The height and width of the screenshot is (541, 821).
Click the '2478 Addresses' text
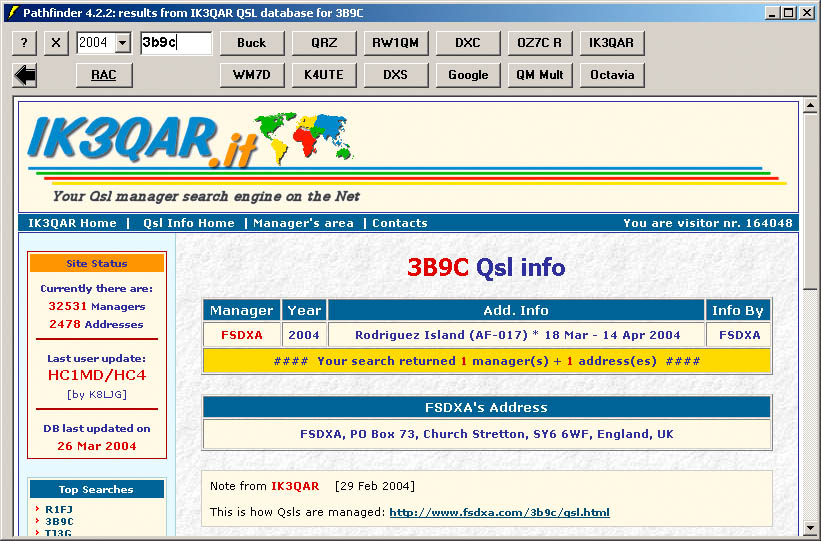coord(96,324)
